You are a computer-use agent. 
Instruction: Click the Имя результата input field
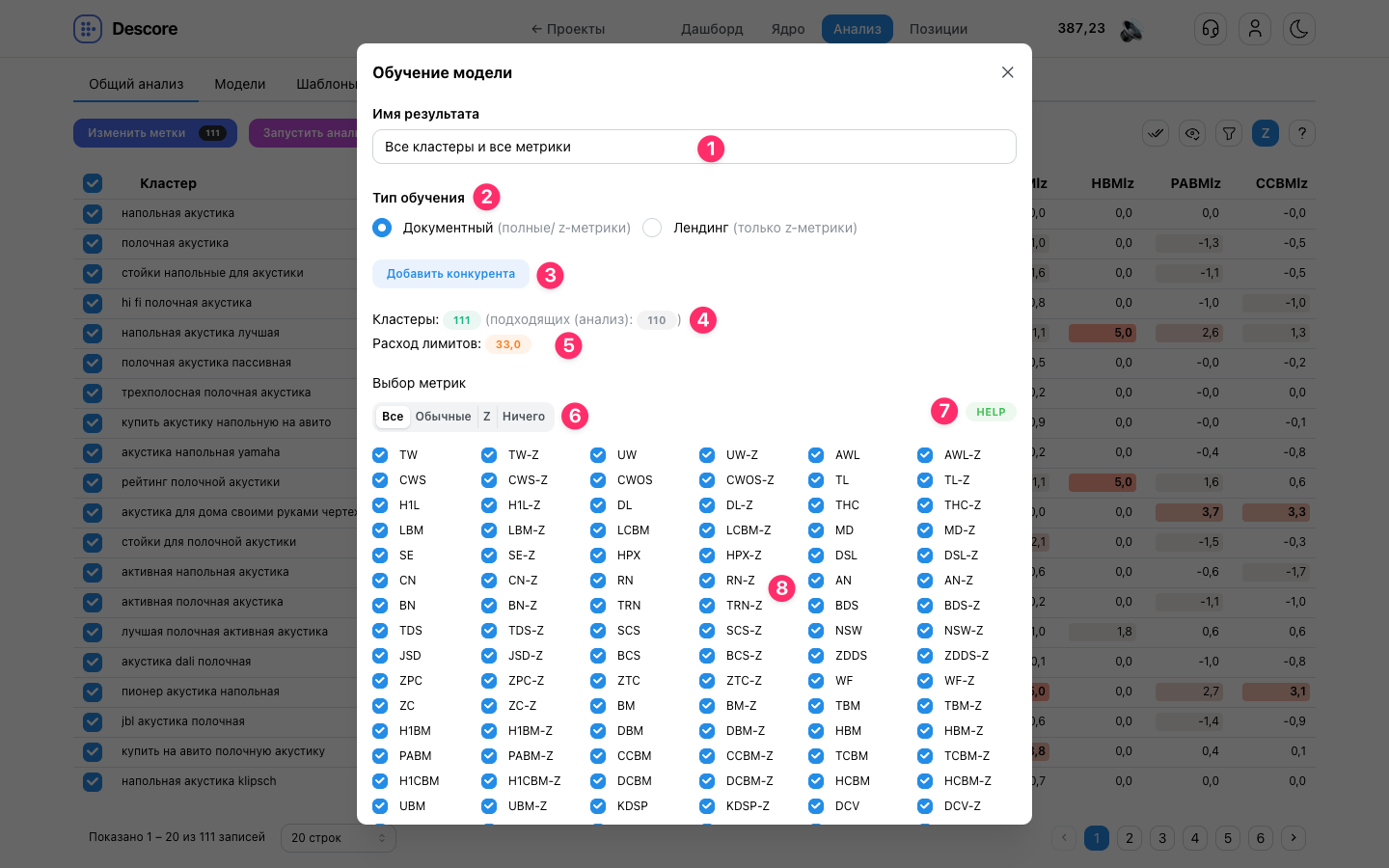694,147
